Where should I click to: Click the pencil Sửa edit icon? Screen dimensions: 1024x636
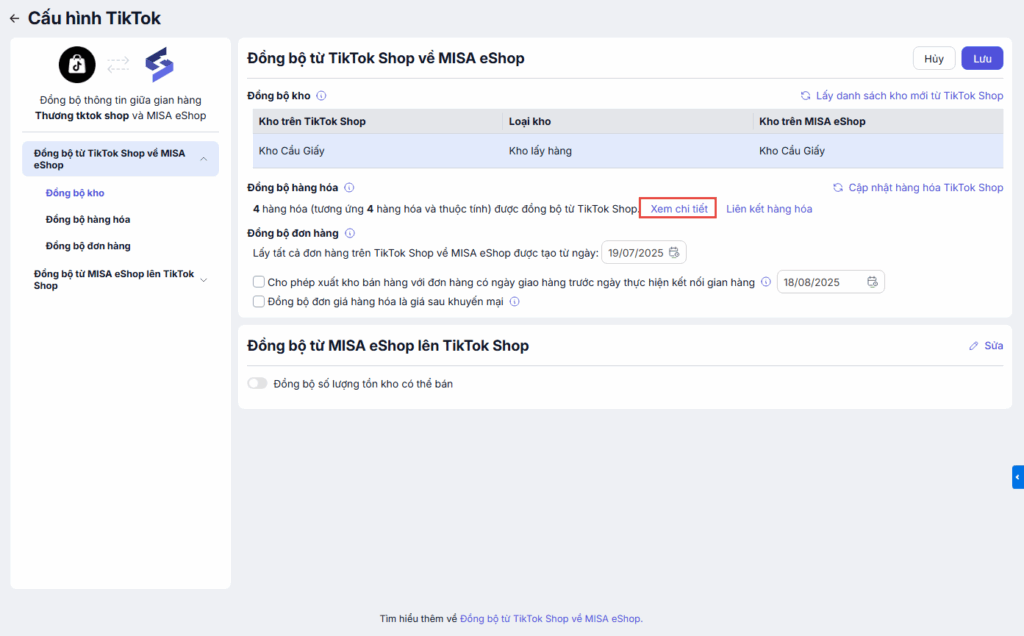[974, 346]
